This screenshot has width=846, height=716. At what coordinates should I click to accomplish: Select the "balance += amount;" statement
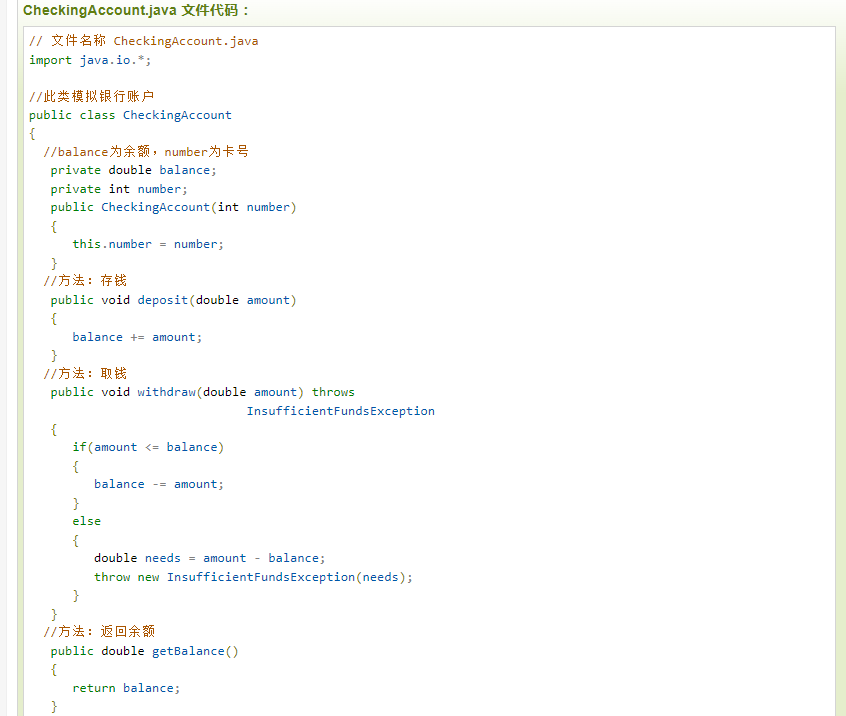(137, 337)
